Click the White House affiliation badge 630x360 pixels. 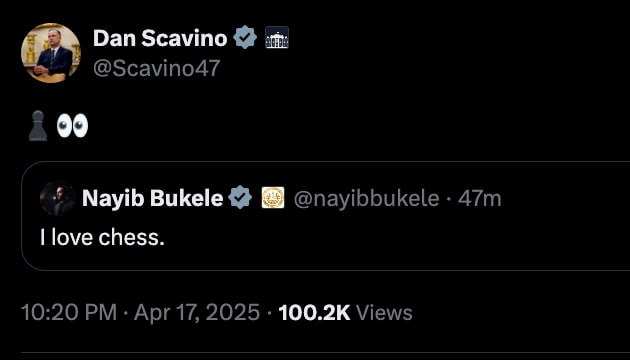point(277,37)
